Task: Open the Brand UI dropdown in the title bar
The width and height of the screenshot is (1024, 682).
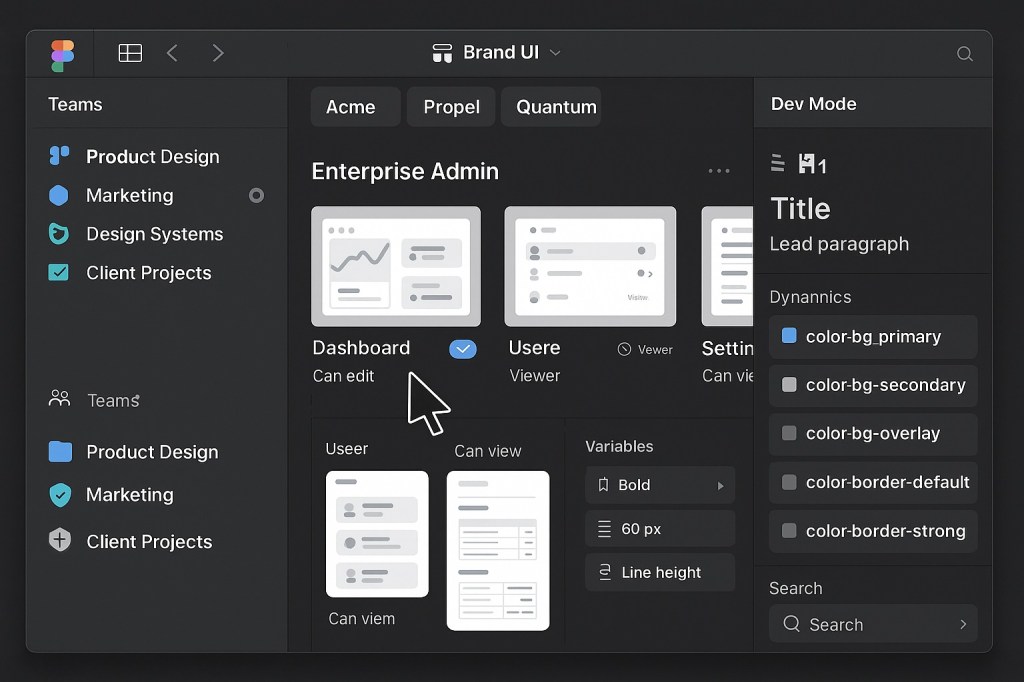Action: pyautogui.click(x=555, y=54)
